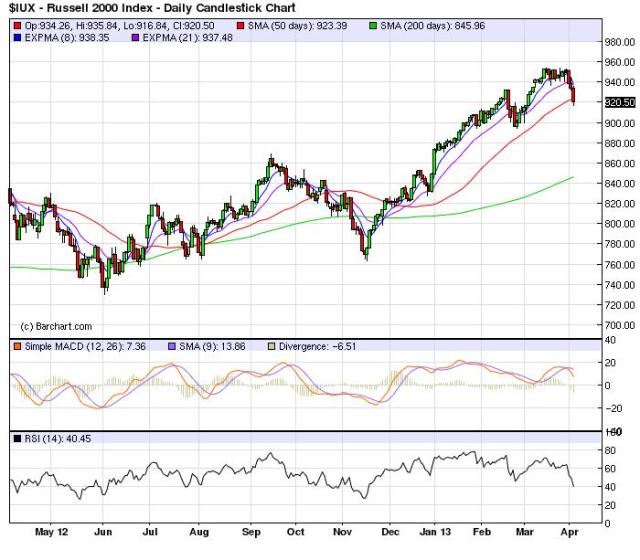Click the orange Simple MACD legend swatch
This screenshot has width=640, height=560.
click(x=14, y=345)
